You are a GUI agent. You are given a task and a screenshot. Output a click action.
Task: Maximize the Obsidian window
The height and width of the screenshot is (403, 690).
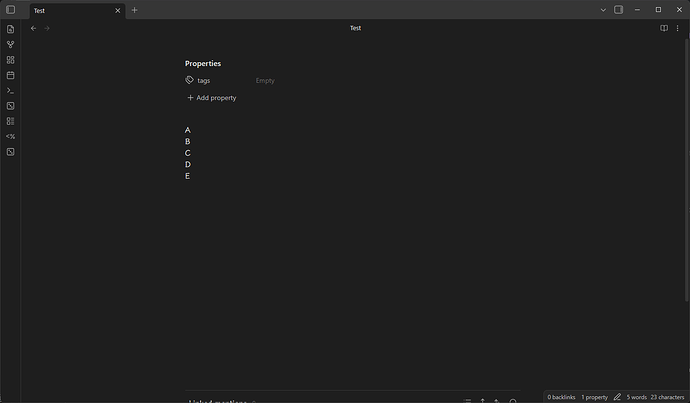pyautogui.click(x=658, y=10)
